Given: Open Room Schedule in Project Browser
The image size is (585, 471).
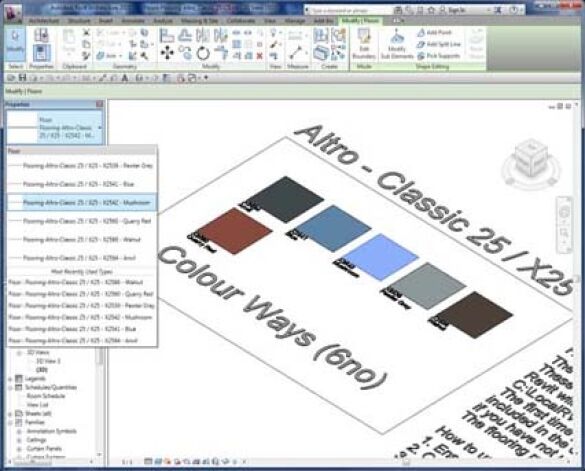Looking at the screenshot, I should [46, 396].
